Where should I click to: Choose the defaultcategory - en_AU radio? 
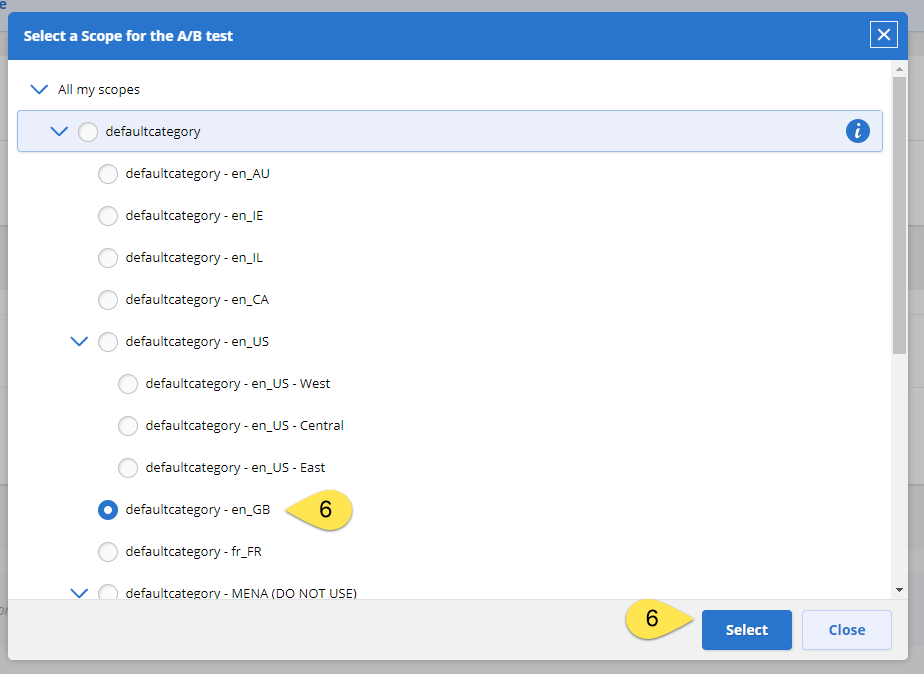(108, 174)
